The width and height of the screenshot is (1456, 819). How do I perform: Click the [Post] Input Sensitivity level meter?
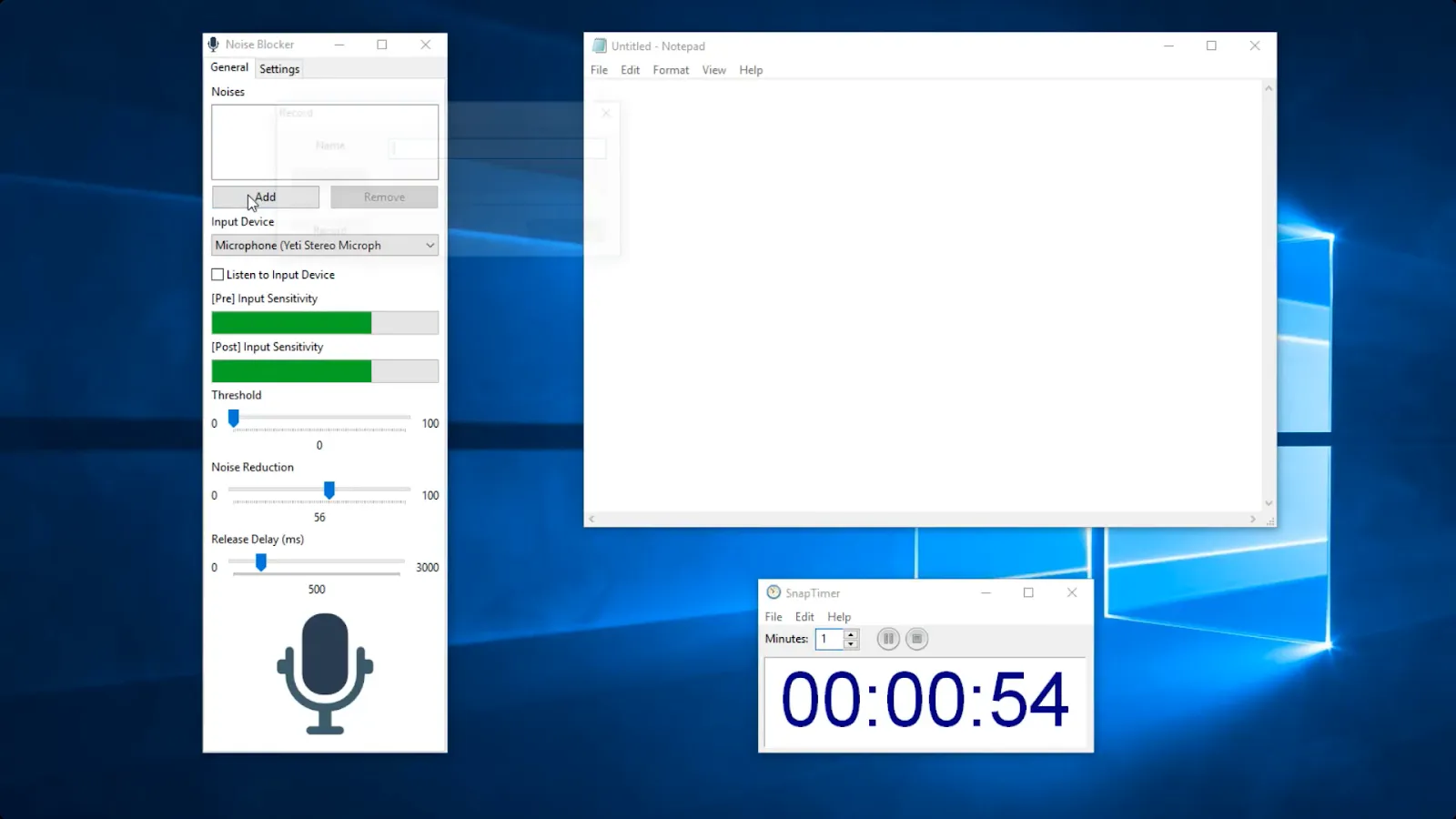pos(325,371)
